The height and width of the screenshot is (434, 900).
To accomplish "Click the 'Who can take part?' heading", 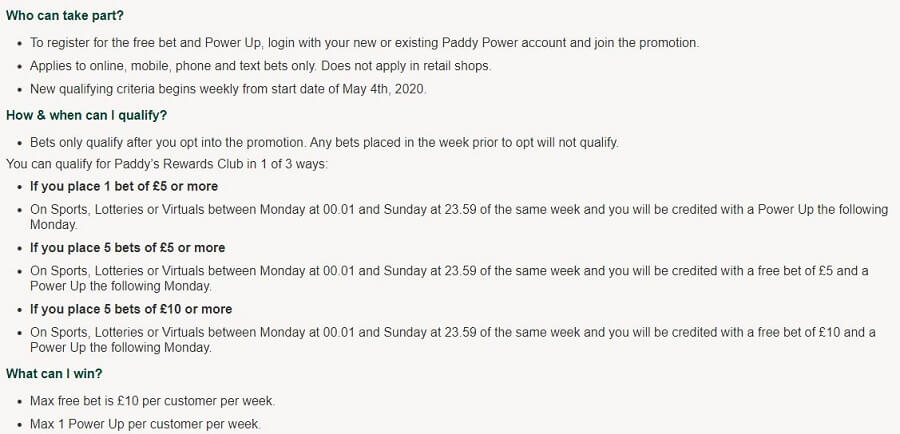I will 64,16.
